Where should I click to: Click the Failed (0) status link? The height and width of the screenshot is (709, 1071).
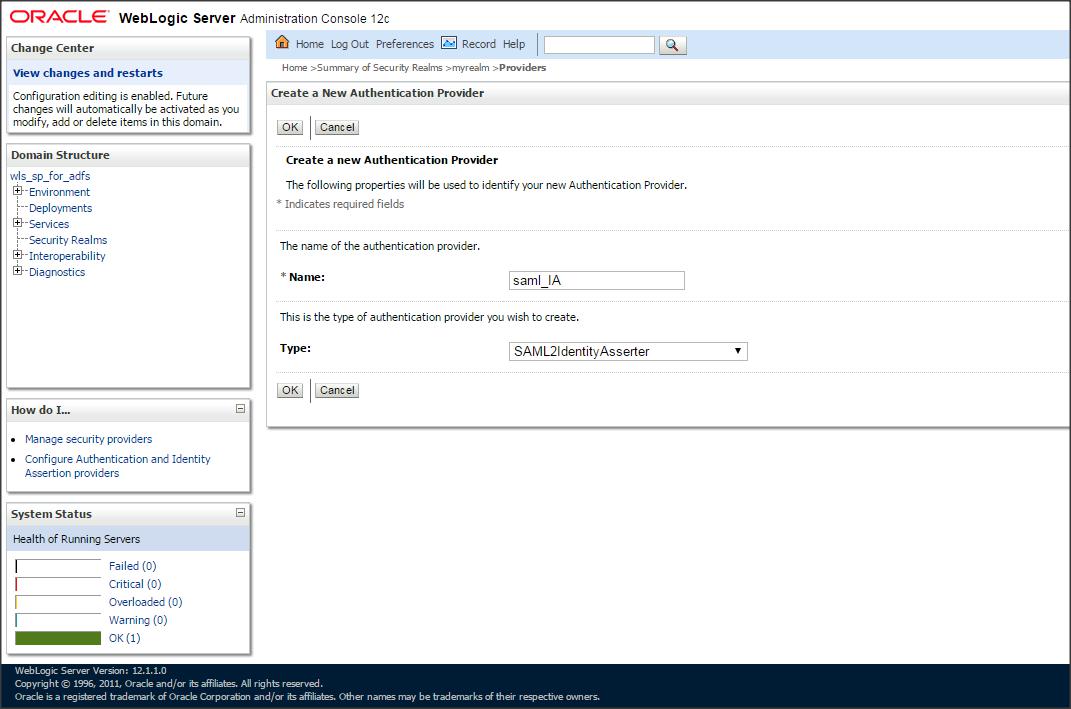click(x=133, y=566)
